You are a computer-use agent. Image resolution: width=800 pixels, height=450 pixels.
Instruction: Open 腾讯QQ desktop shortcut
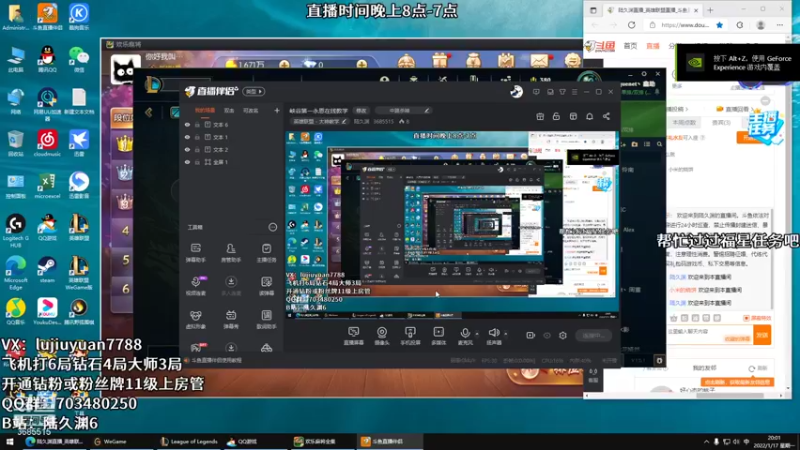pyautogui.click(x=47, y=59)
